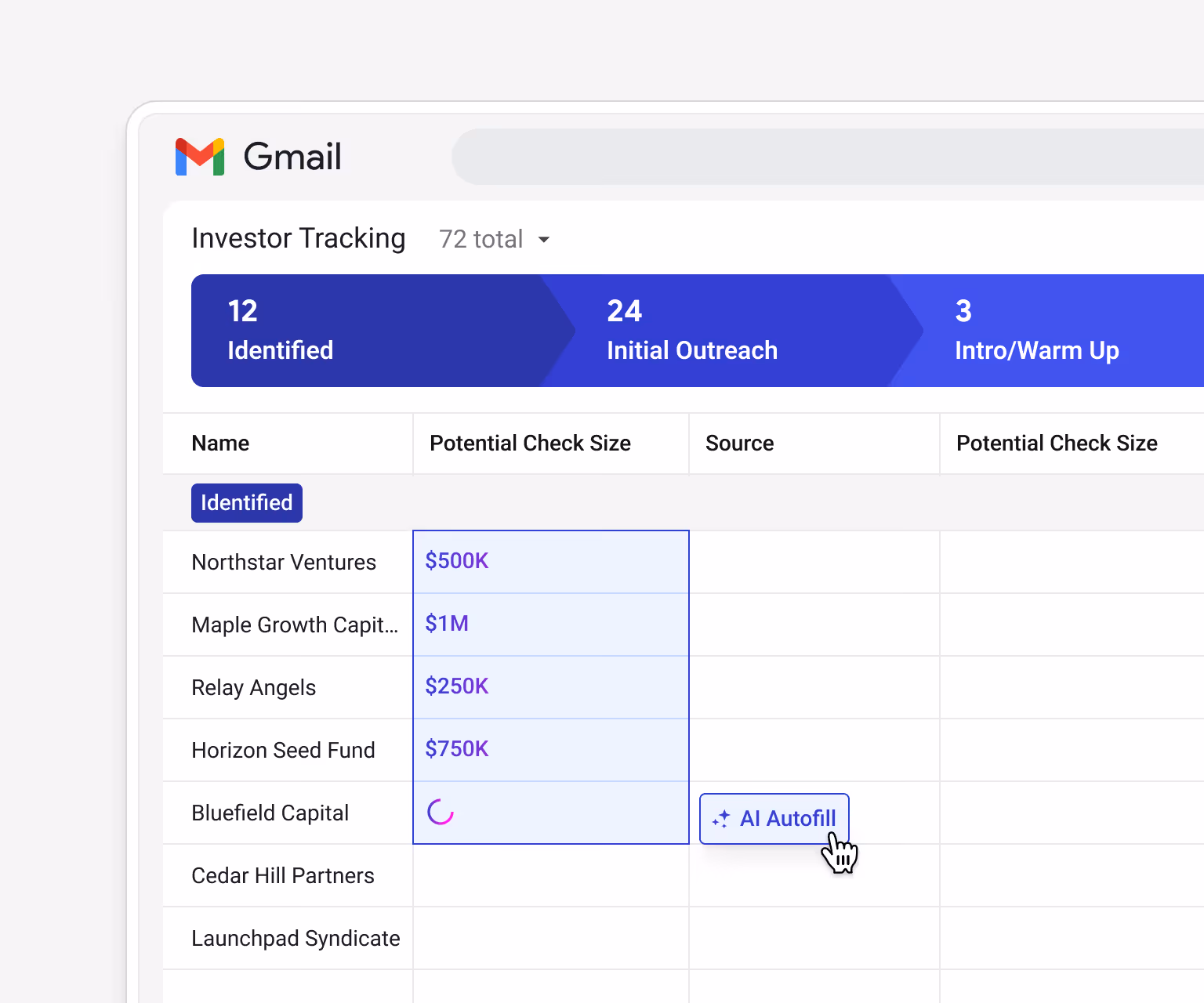Viewport: 1204px width, 1003px height.
Task: Click the Gmail search bar
Action: pyautogui.click(x=828, y=157)
